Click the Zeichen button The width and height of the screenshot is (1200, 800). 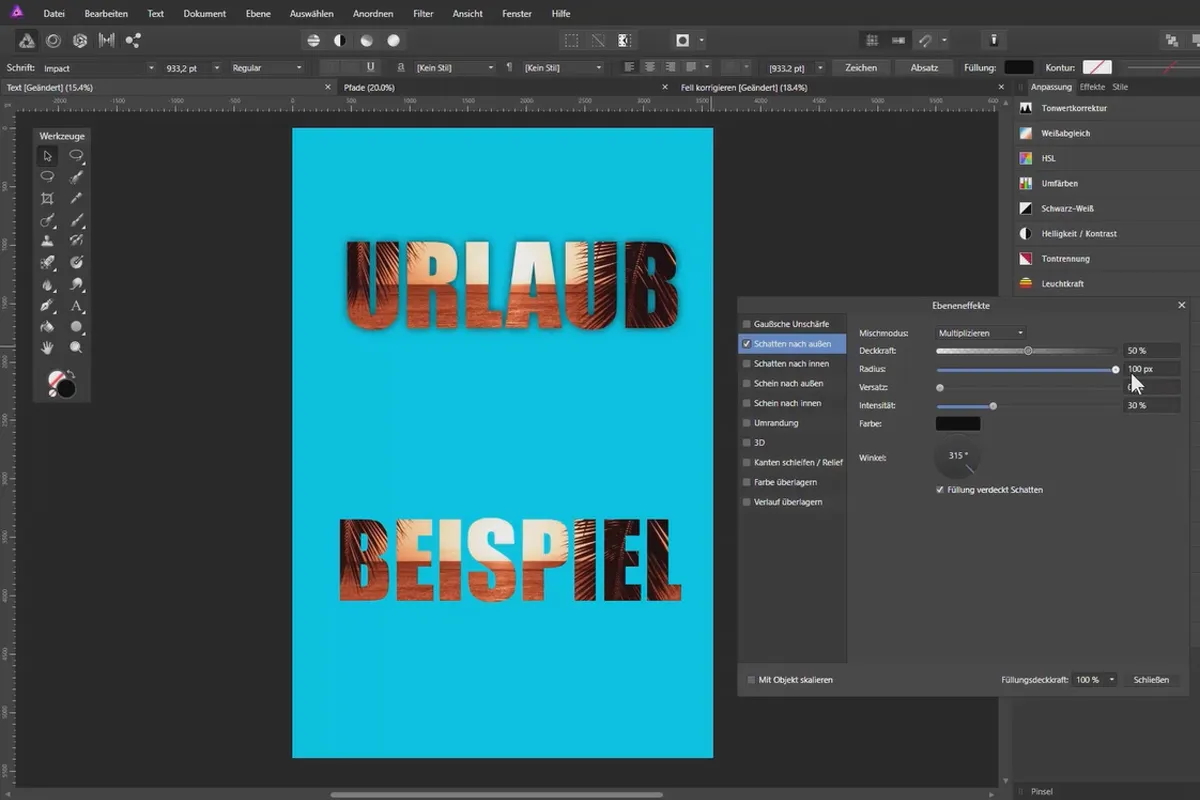[861, 68]
